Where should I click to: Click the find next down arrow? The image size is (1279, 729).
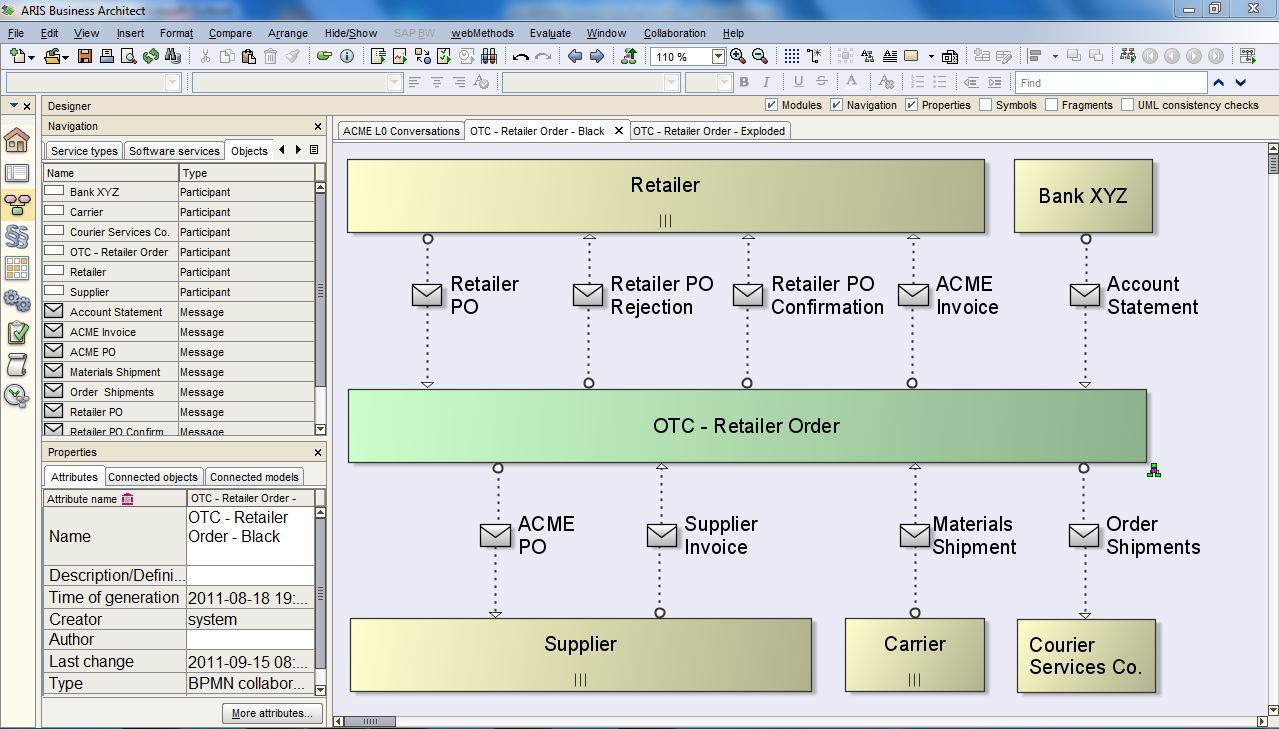[x=1241, y=83]
